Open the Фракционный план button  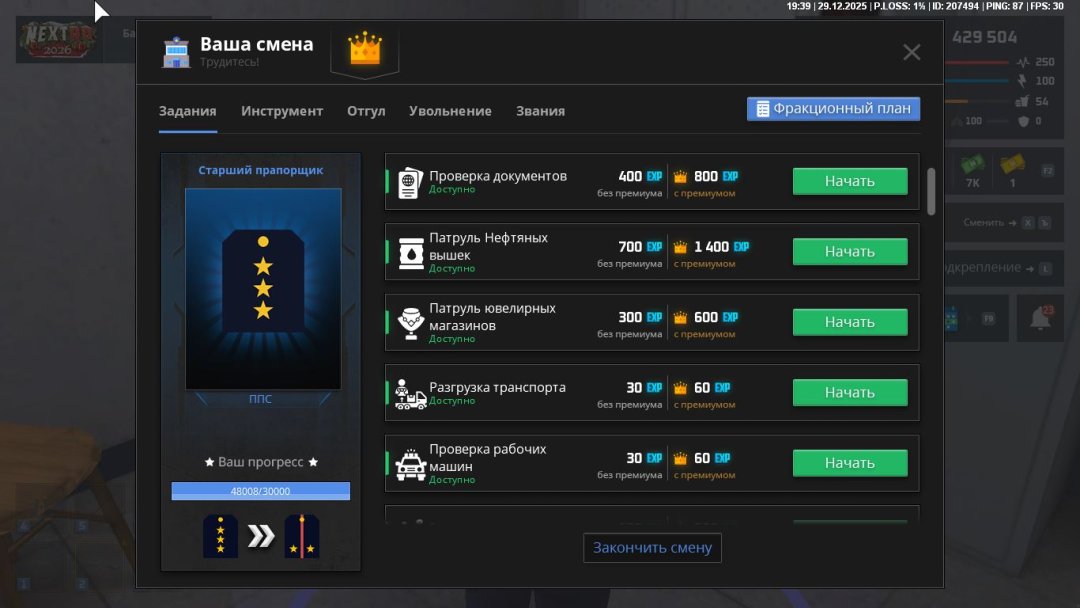(x=833, y=109)
